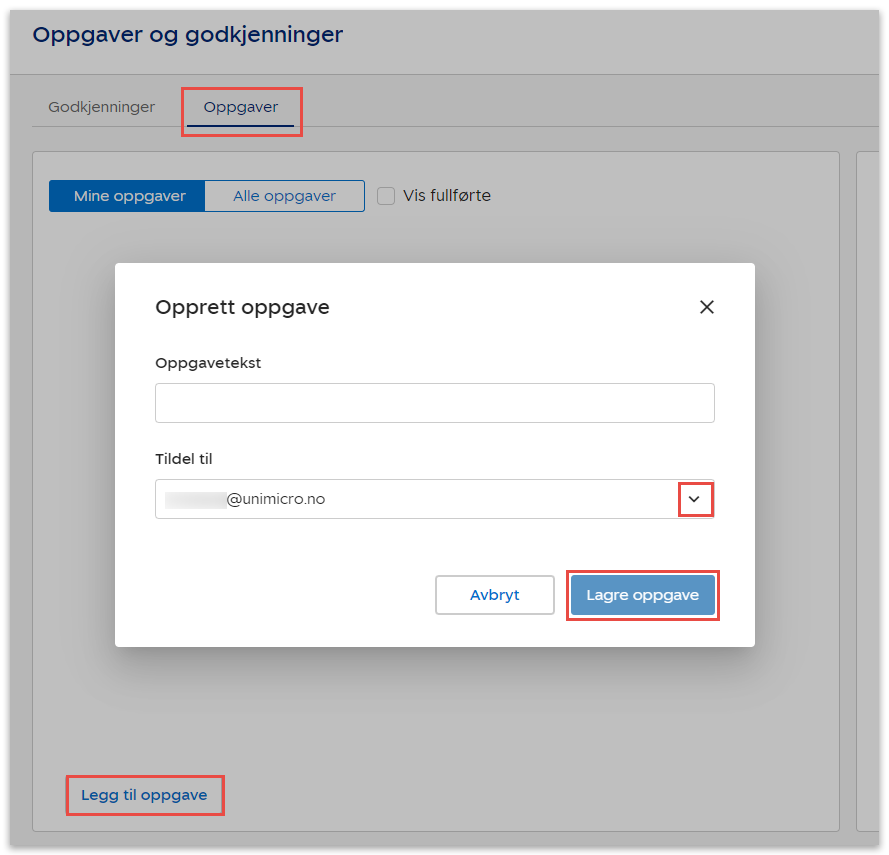
Task: Expand the Tildel til dropdown chevron
Action: (x=695, y=499)
